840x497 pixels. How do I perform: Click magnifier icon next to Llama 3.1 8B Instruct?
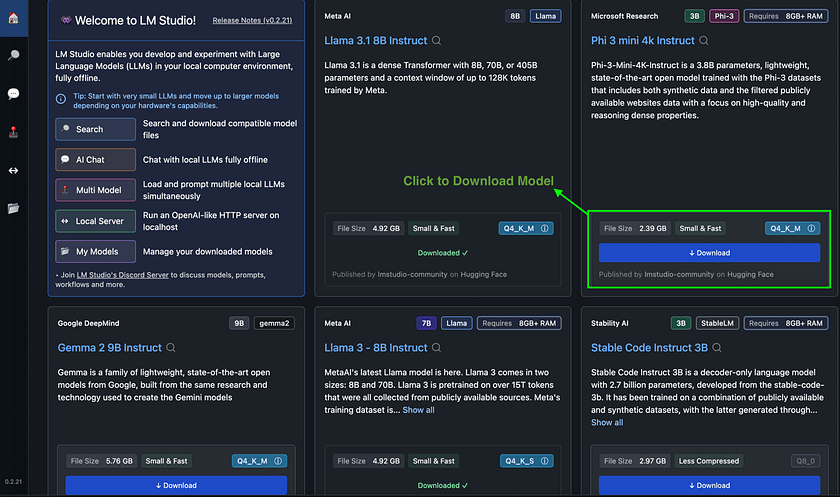(x=437, y=41)
